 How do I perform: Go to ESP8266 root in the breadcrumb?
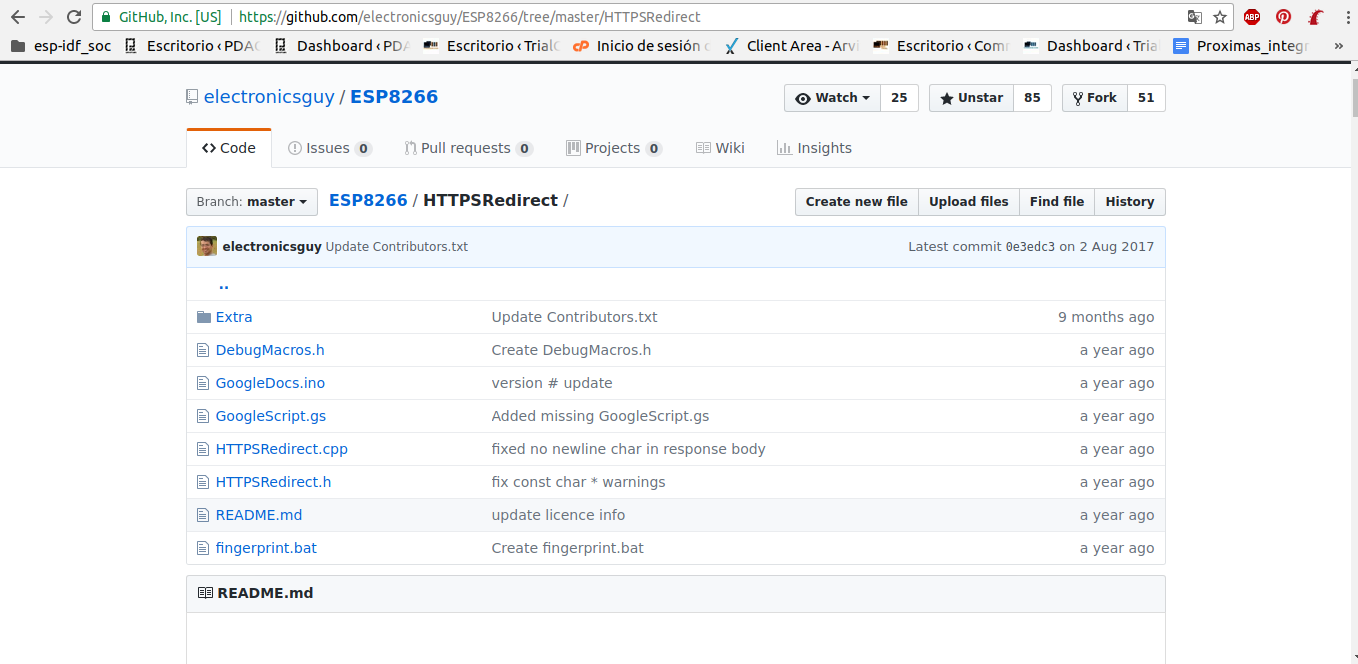click(368, 200)
